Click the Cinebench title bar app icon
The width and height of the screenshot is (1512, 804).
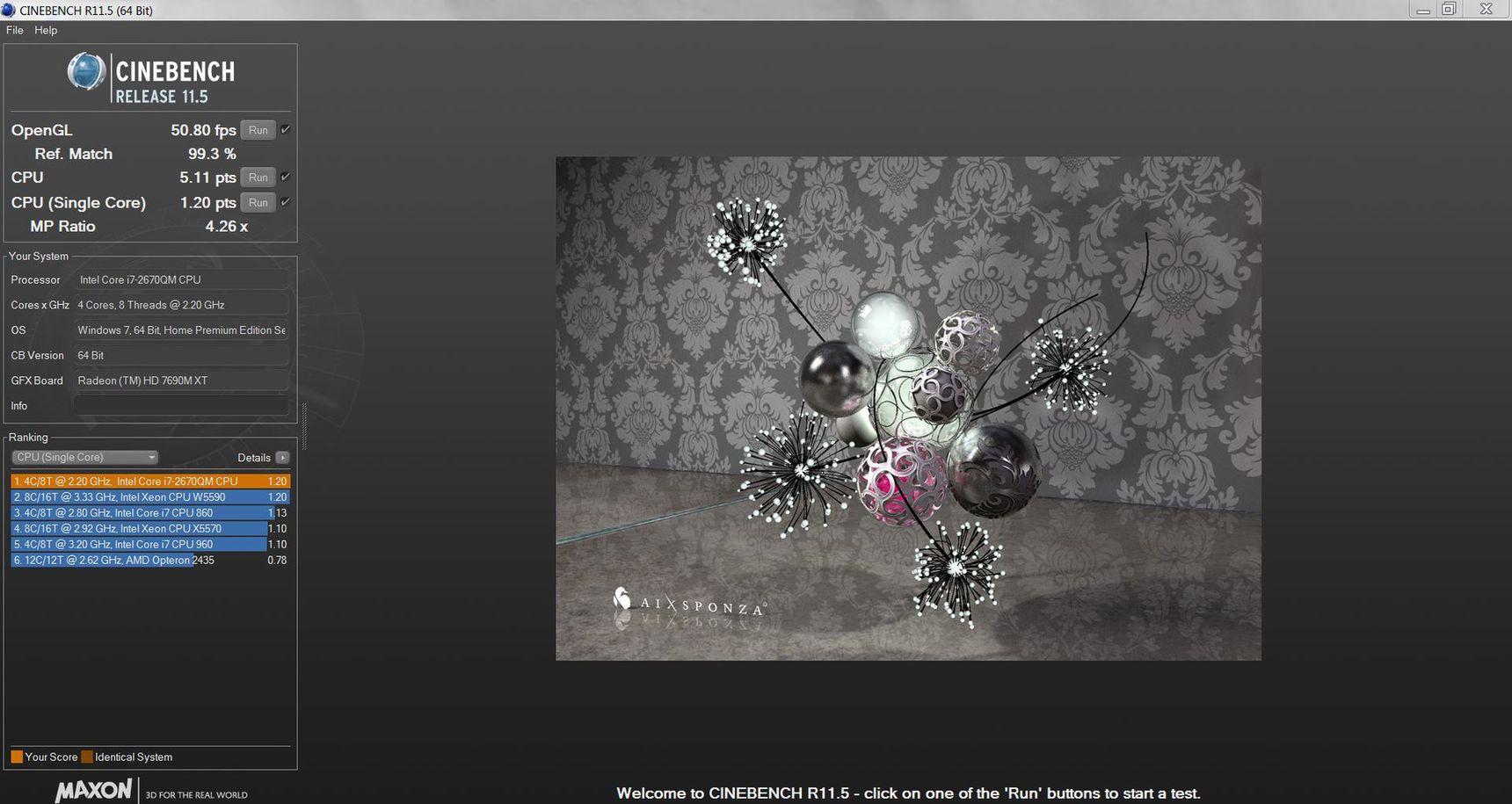click(9, 10)
